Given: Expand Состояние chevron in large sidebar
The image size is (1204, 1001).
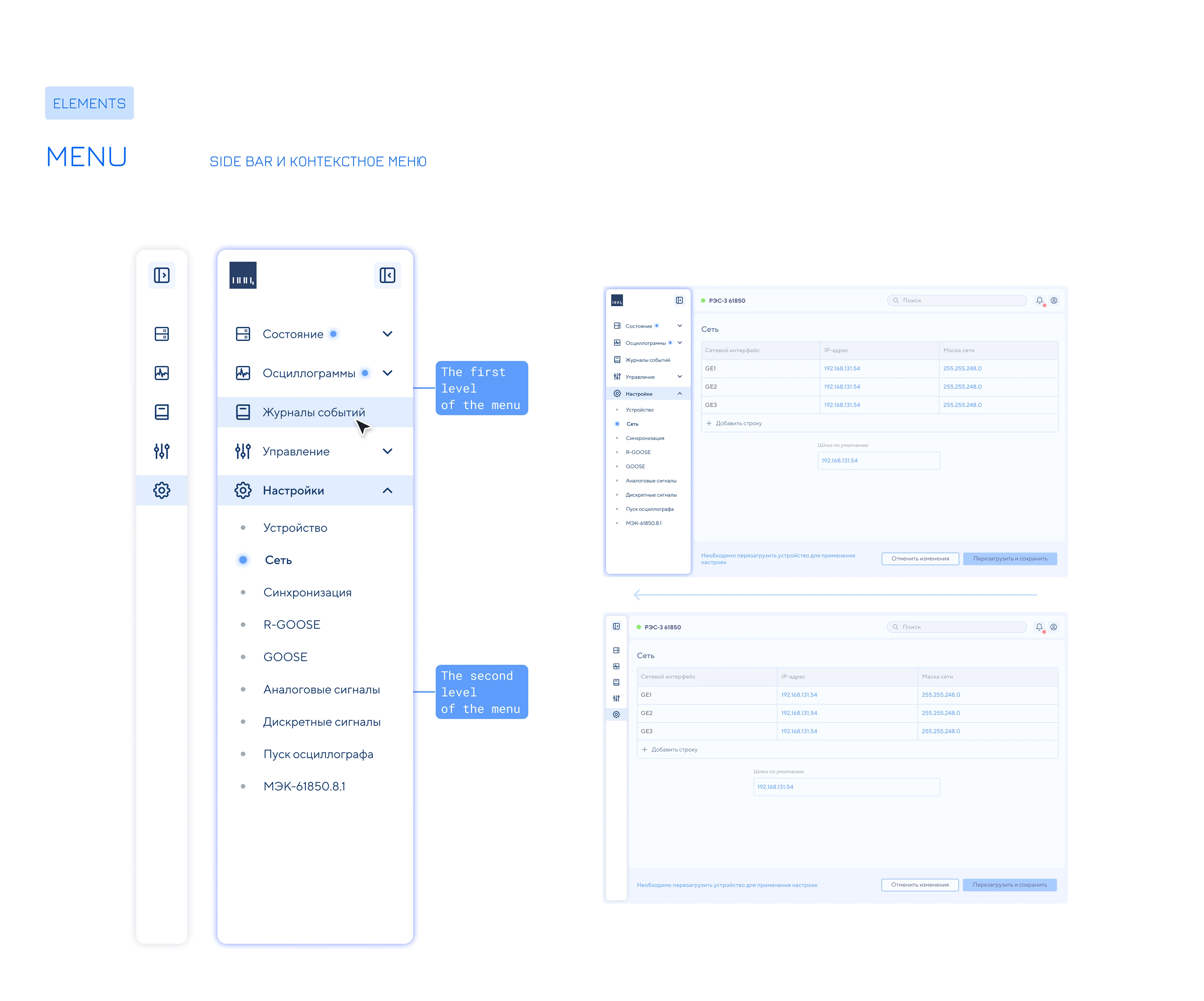Looking at the screenshot, I should 388,334.
